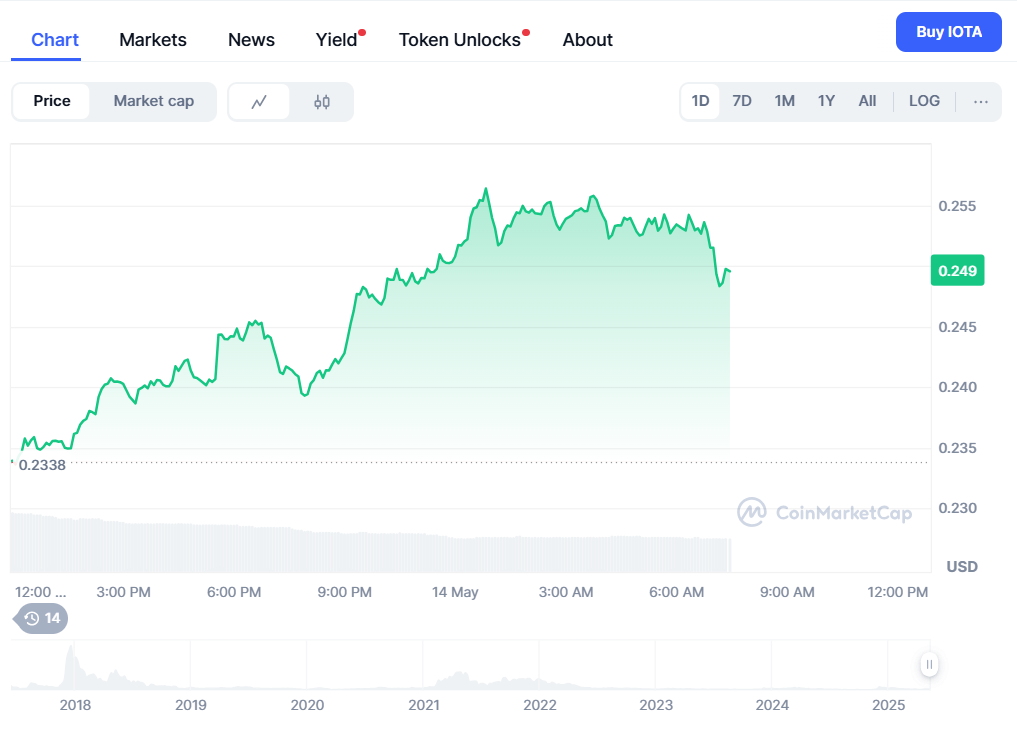Image resolution: width=1017 pixels, height=732 pixels.
Task: Click the timeline range pause handle
Action: [x=929, y=664]
